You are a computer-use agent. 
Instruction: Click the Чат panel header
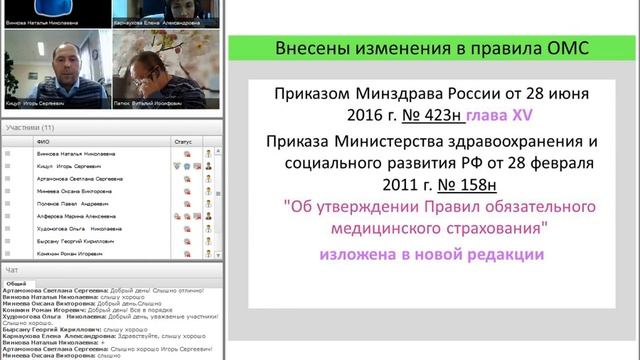click(x=112, y=270)
